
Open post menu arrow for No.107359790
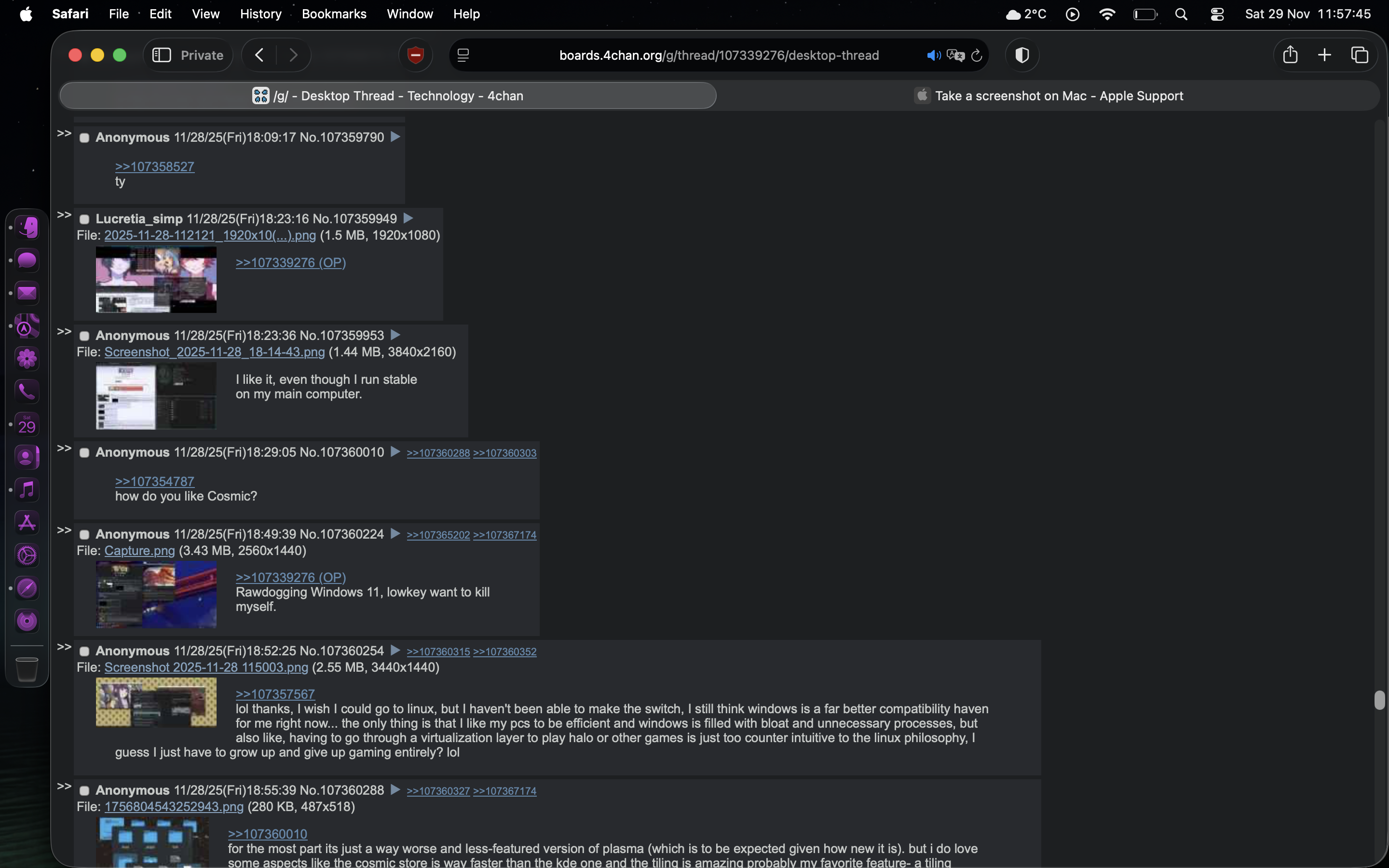pyautogui.click(x=395, y=136)
